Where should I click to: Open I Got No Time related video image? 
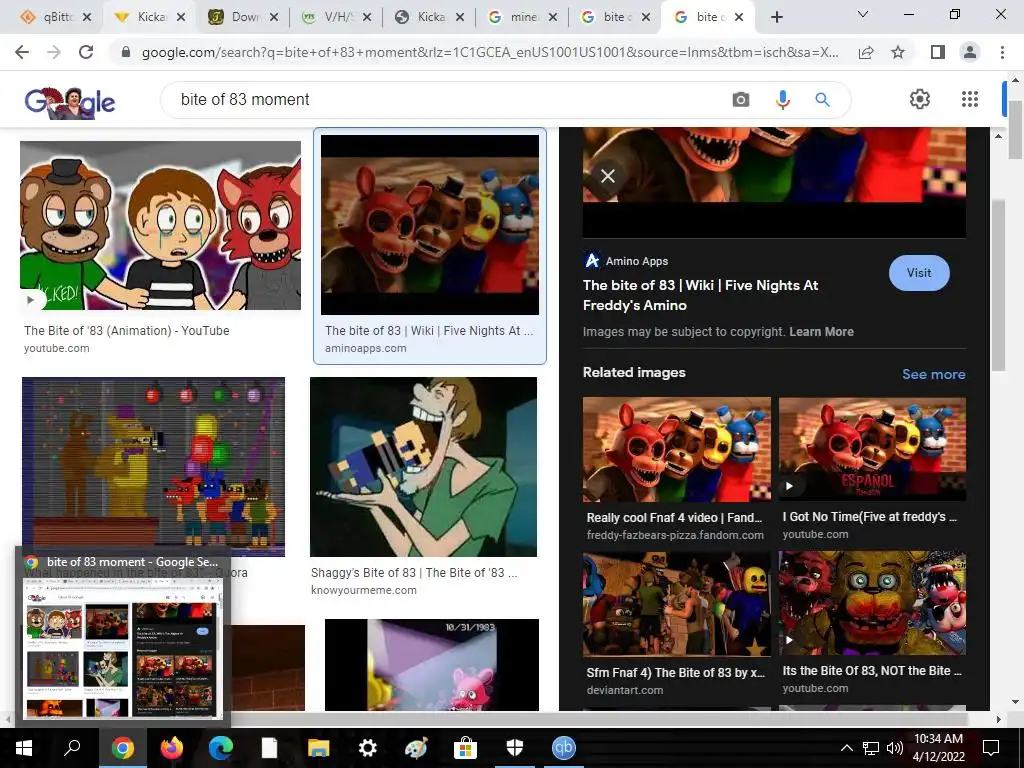[x=872, y=449]
